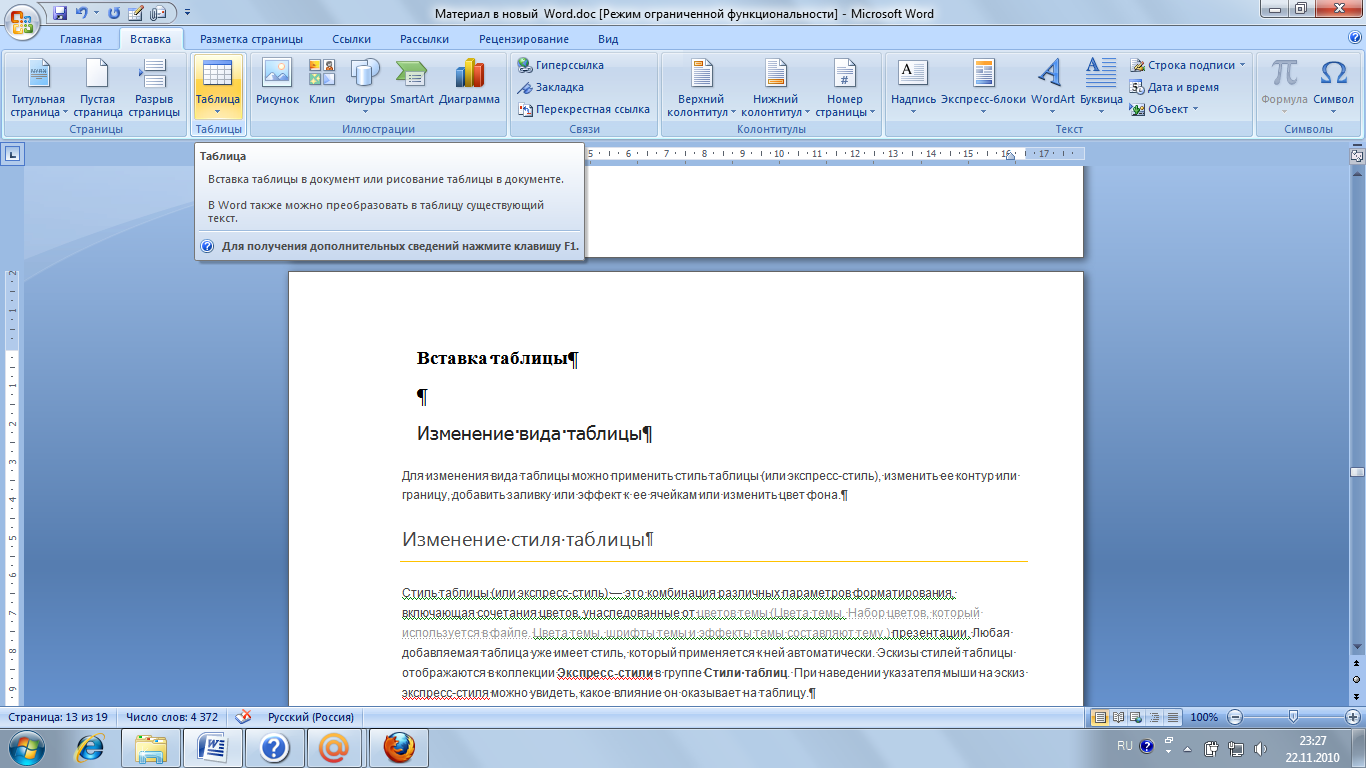The height and width of the screenshot is (768, 1366).
Task: Click the volume icon in system tray
Action: pos(1262,748)
